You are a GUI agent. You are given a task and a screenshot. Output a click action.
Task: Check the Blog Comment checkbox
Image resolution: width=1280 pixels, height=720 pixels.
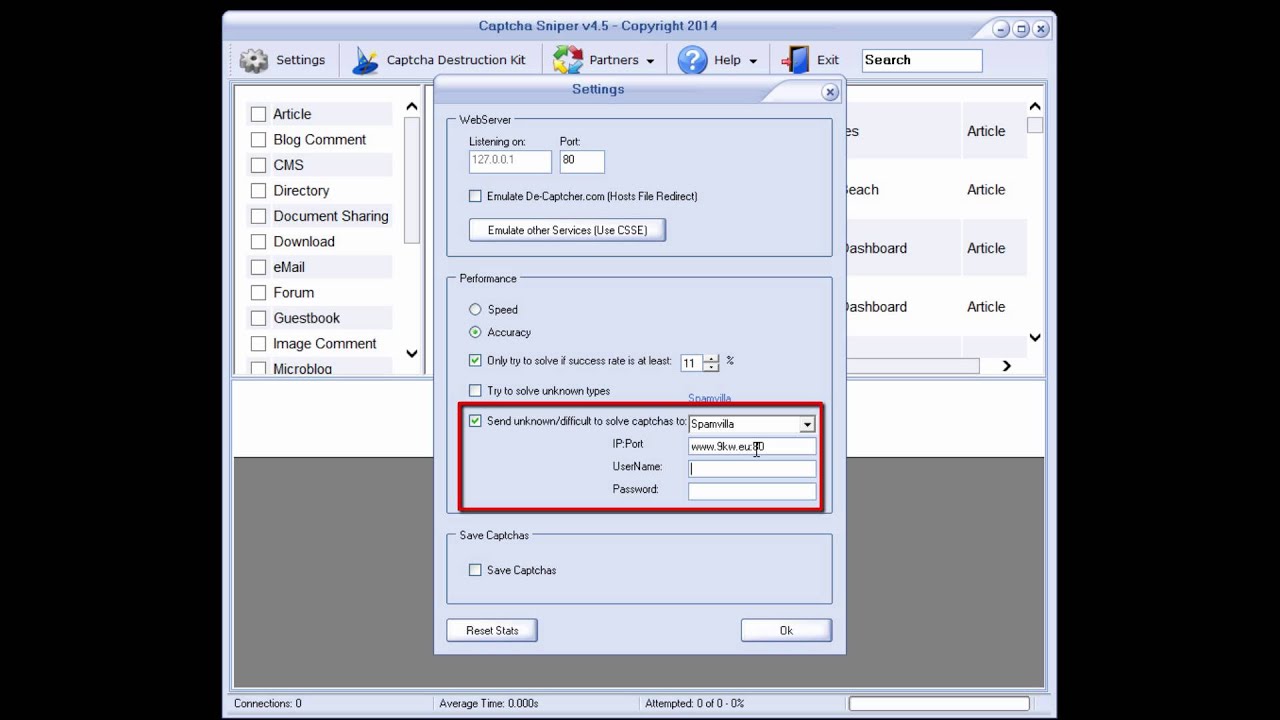(x=258, y=140)
